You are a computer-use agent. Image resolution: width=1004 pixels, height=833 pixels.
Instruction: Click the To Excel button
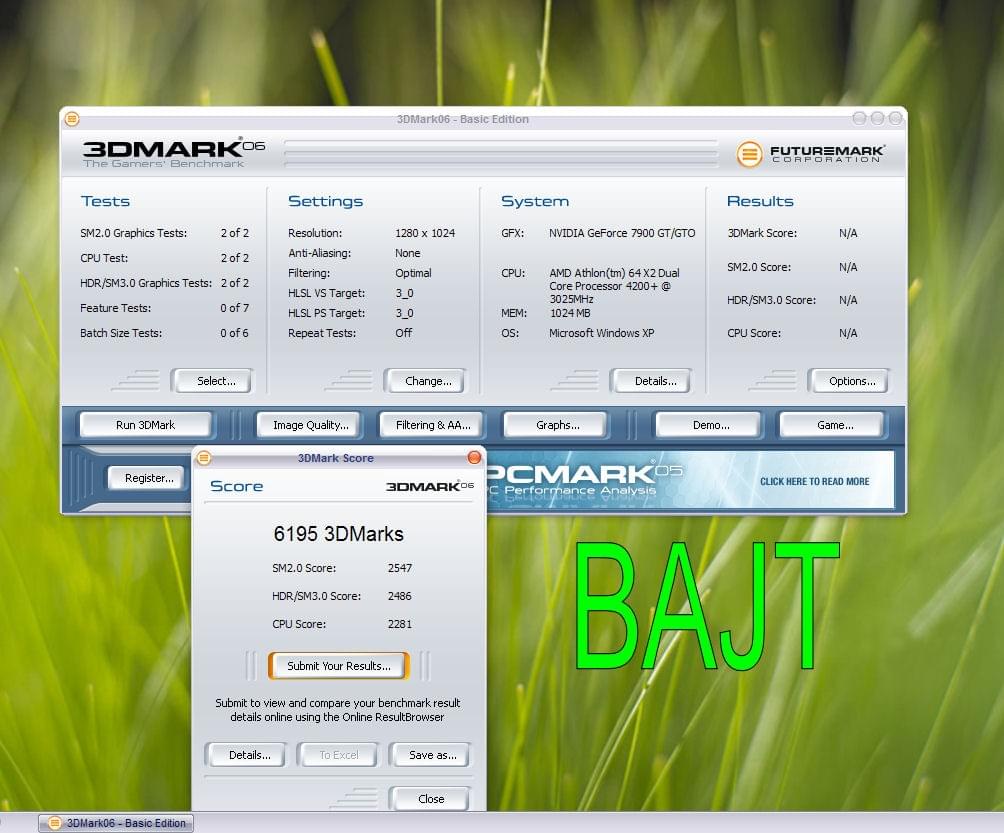(339, 755)
